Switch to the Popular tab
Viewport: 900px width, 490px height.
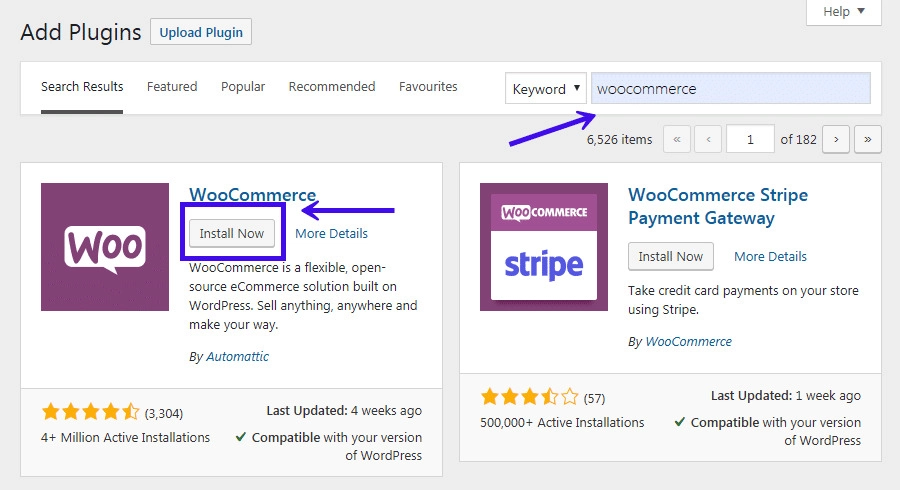coord(243,87)
